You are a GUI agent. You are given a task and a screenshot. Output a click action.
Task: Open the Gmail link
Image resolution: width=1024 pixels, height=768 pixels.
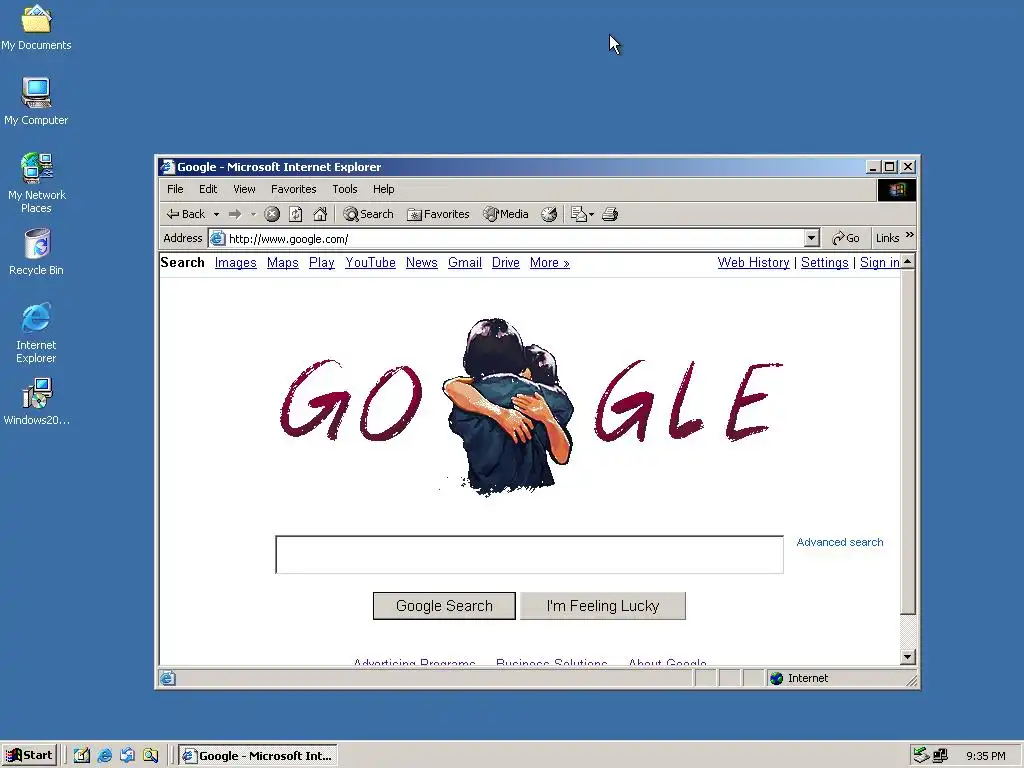465,263
